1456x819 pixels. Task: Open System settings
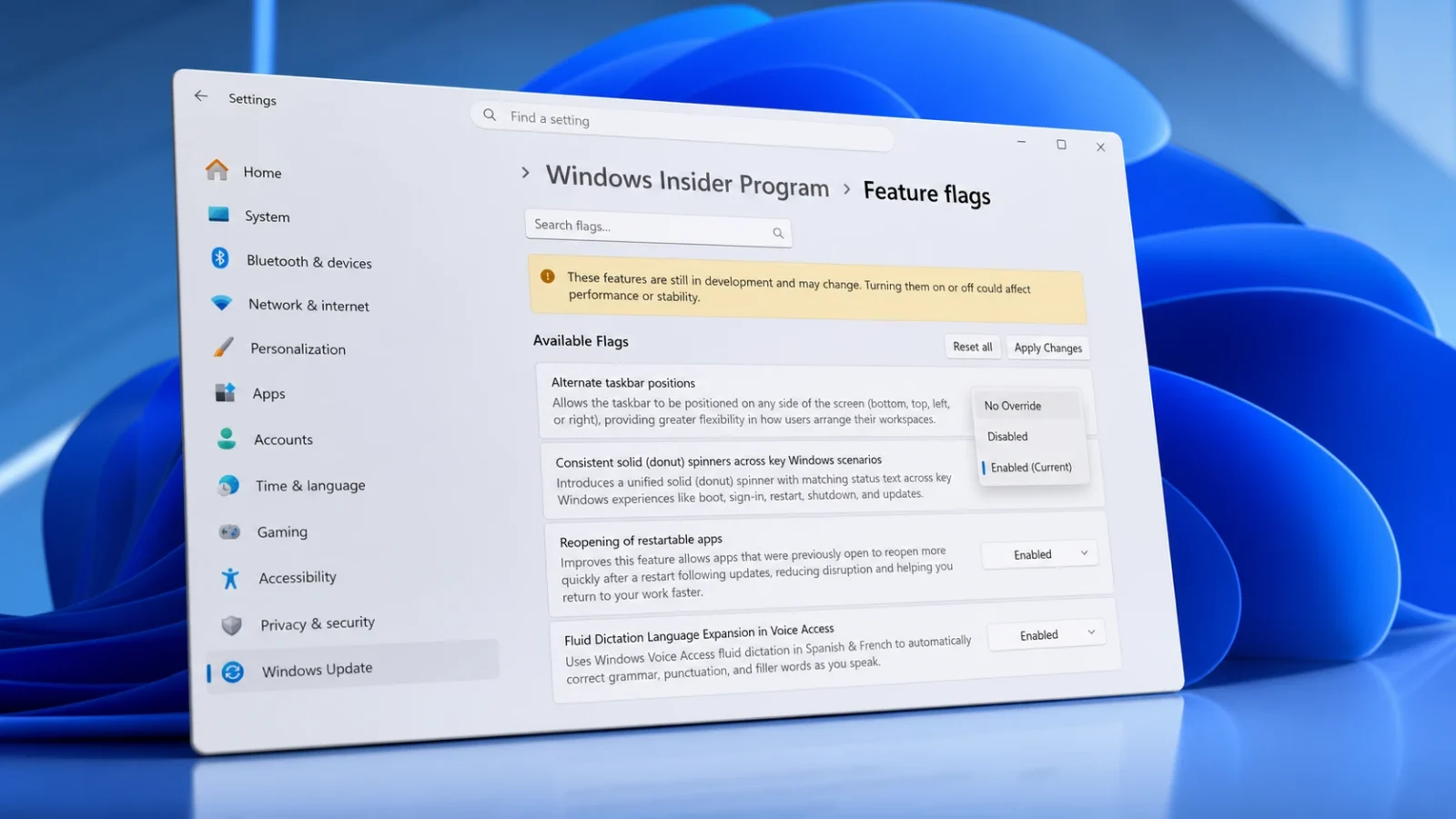tap(268, 217)
